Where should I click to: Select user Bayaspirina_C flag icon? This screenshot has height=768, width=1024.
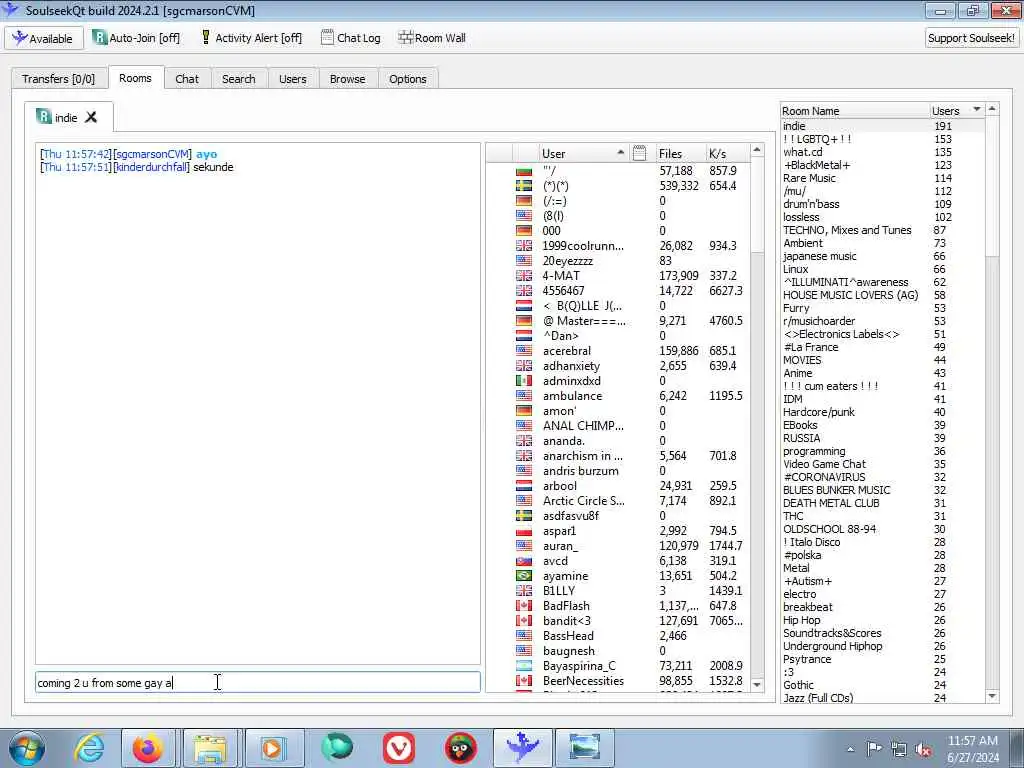coord(524,666)
